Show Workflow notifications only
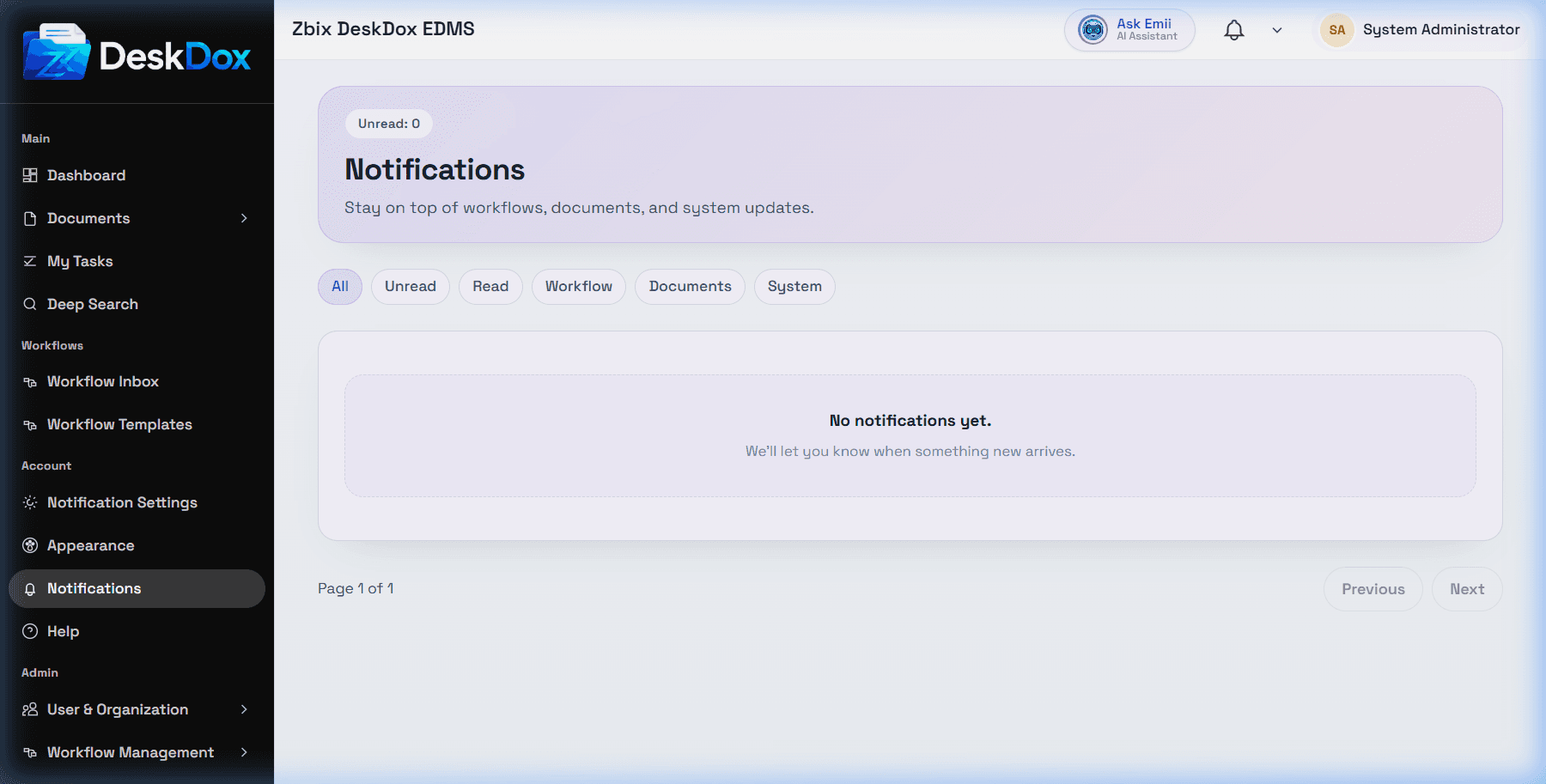 pos(579,287)
